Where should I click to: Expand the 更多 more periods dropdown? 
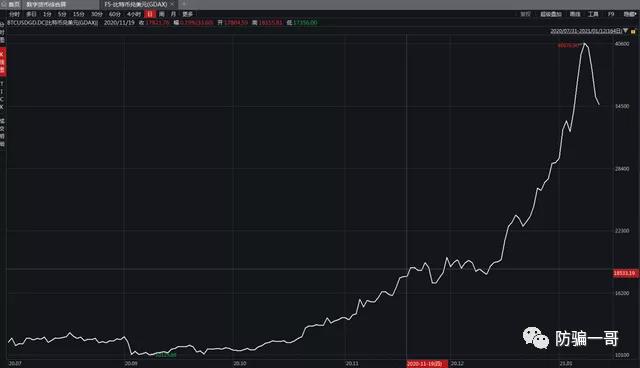point(187,14)
